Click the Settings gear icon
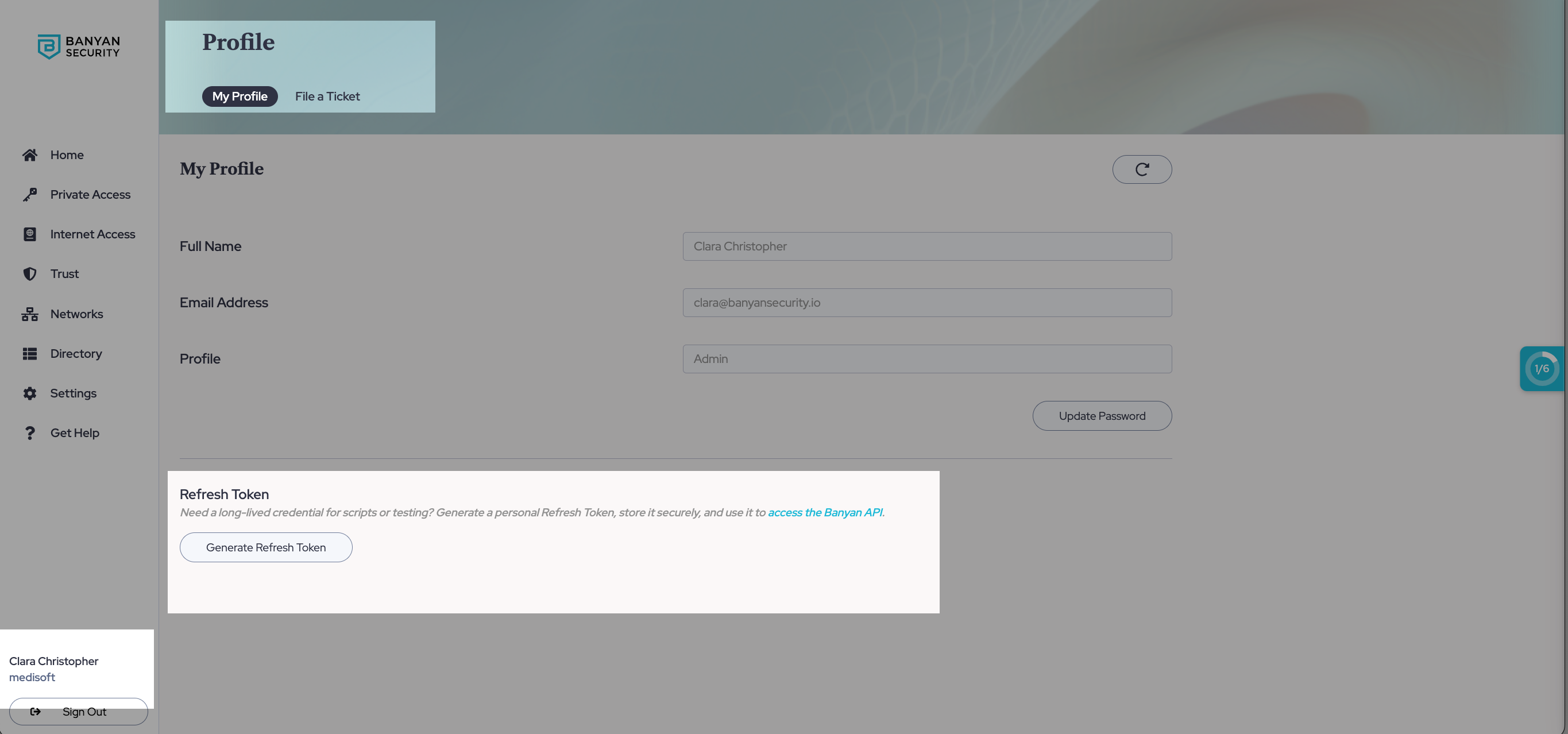1568x734 pixels. [x=29, y=393]
